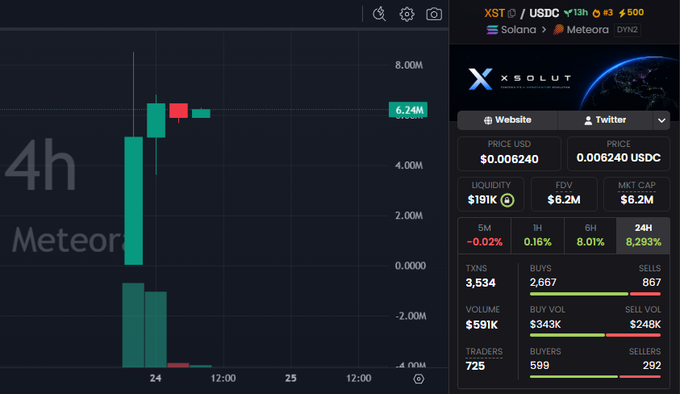Click the chart scale target icon

pyautogui.click(x=418, y=379)
